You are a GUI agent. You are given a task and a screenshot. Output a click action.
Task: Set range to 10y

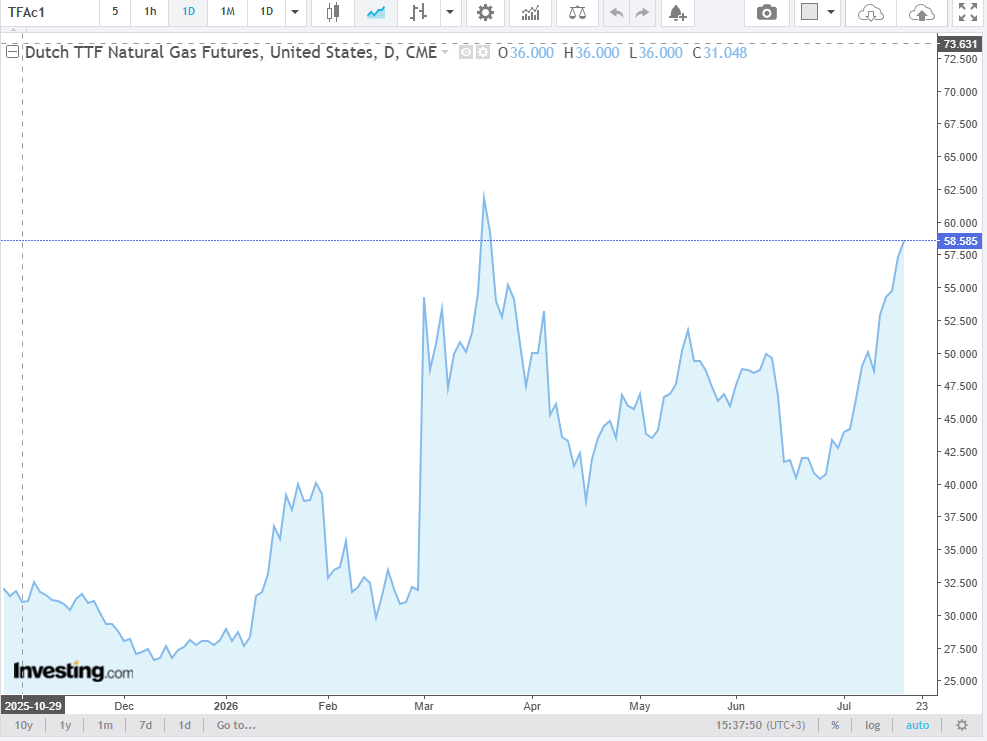[x=23, y=725]
